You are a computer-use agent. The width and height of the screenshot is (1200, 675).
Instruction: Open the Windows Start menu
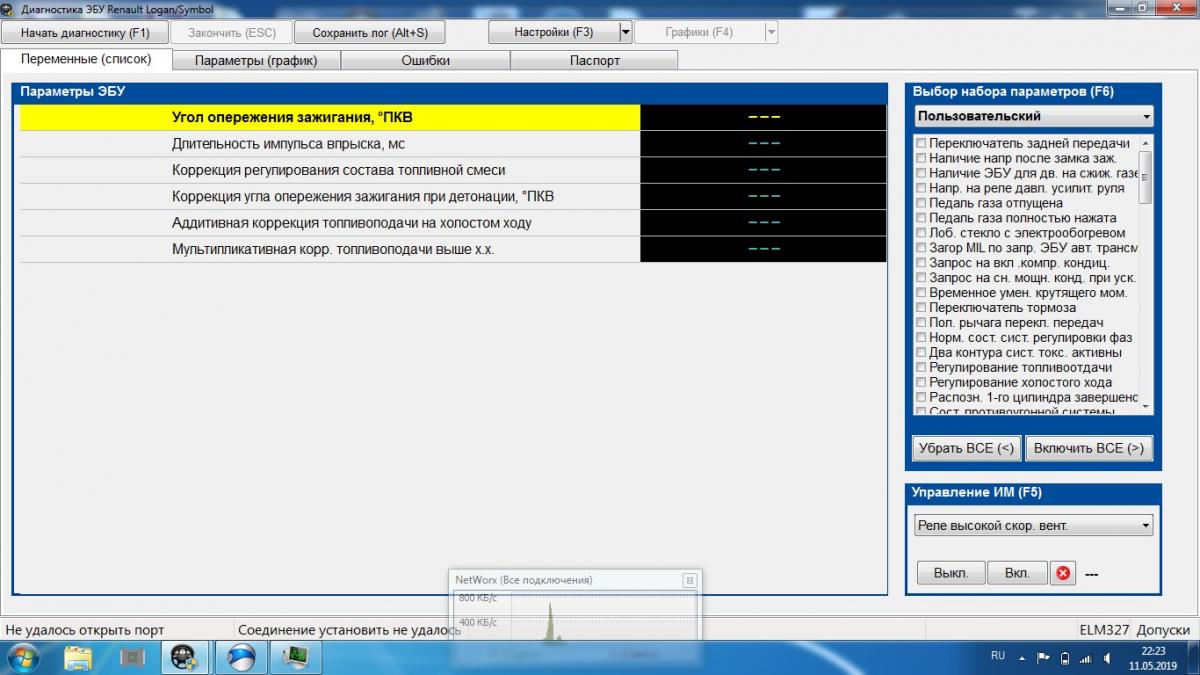pos(22,657)
